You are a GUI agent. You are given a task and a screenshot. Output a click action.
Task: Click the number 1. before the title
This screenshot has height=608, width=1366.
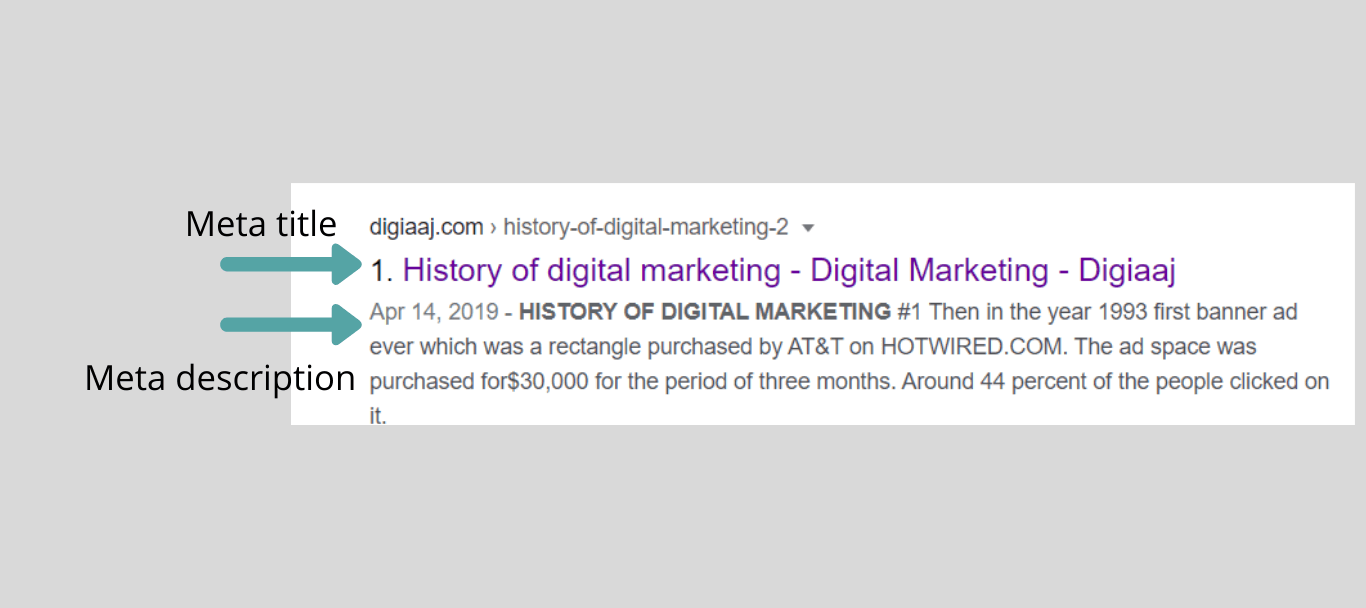point(381,270)
